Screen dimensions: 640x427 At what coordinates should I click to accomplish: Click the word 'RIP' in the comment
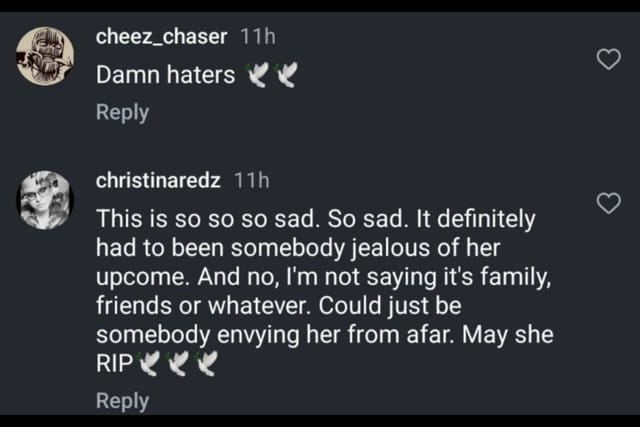point(113,364)
